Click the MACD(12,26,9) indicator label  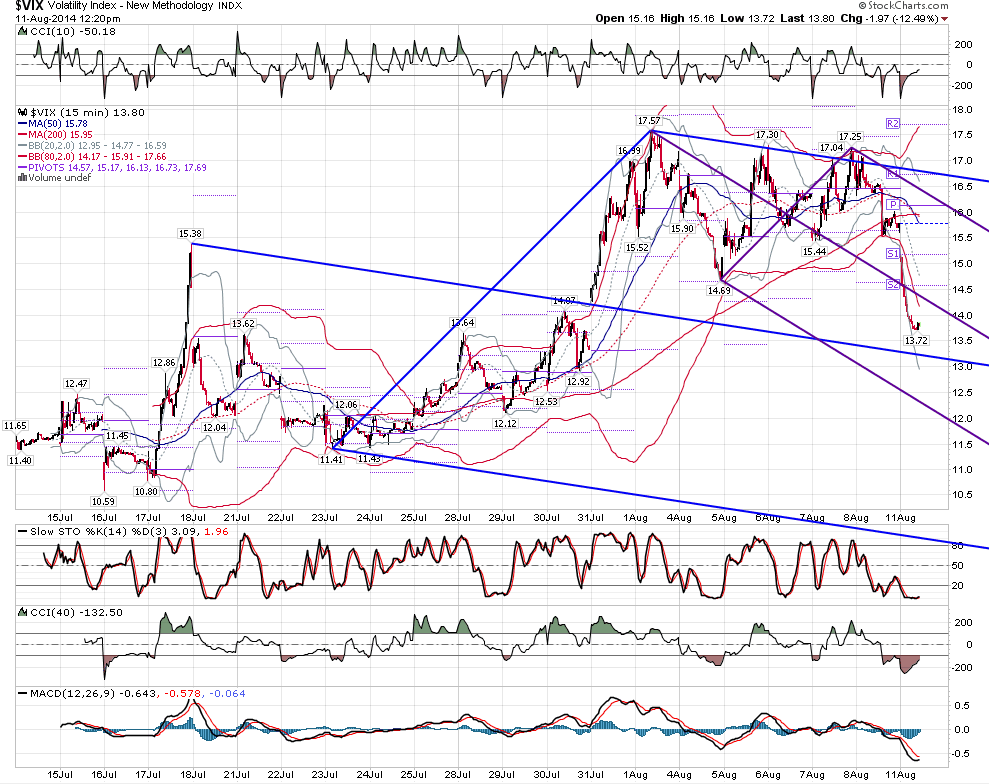(131, 693)
